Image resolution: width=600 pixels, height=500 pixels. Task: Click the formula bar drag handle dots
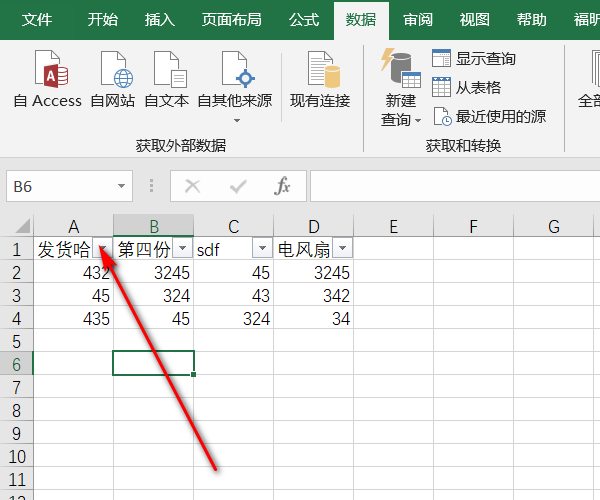click(152, 186)
